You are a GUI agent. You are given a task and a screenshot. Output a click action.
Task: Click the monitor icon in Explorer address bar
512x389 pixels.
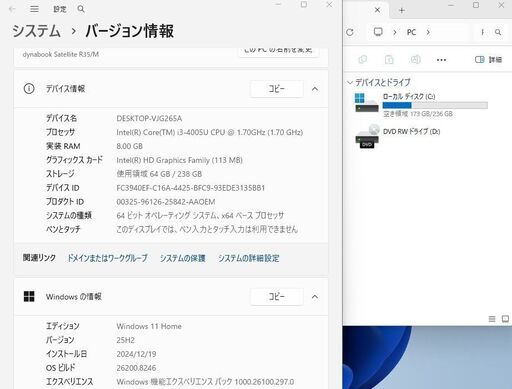[x=378, y=32]
